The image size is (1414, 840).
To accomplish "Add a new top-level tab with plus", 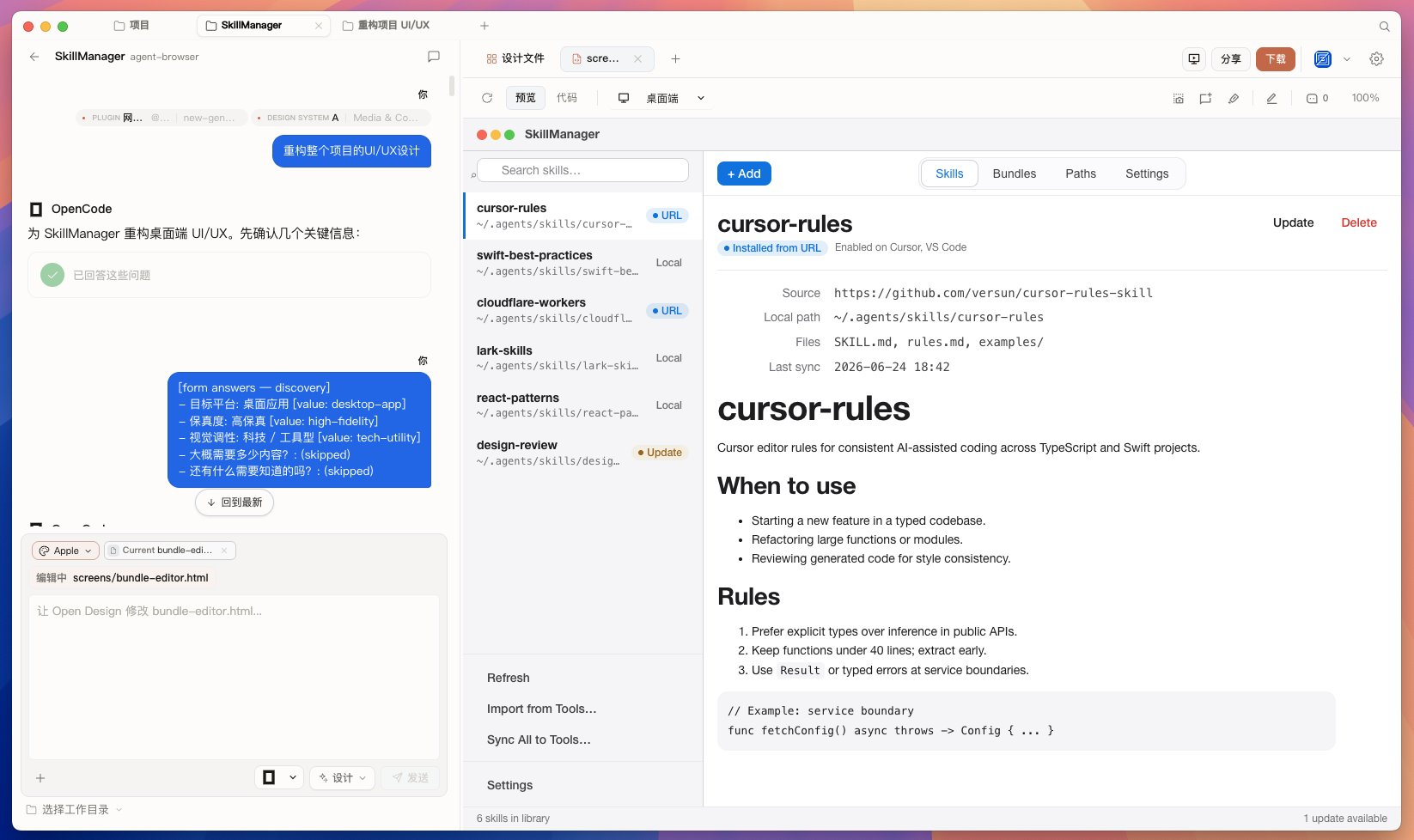I will pos(485,26).
